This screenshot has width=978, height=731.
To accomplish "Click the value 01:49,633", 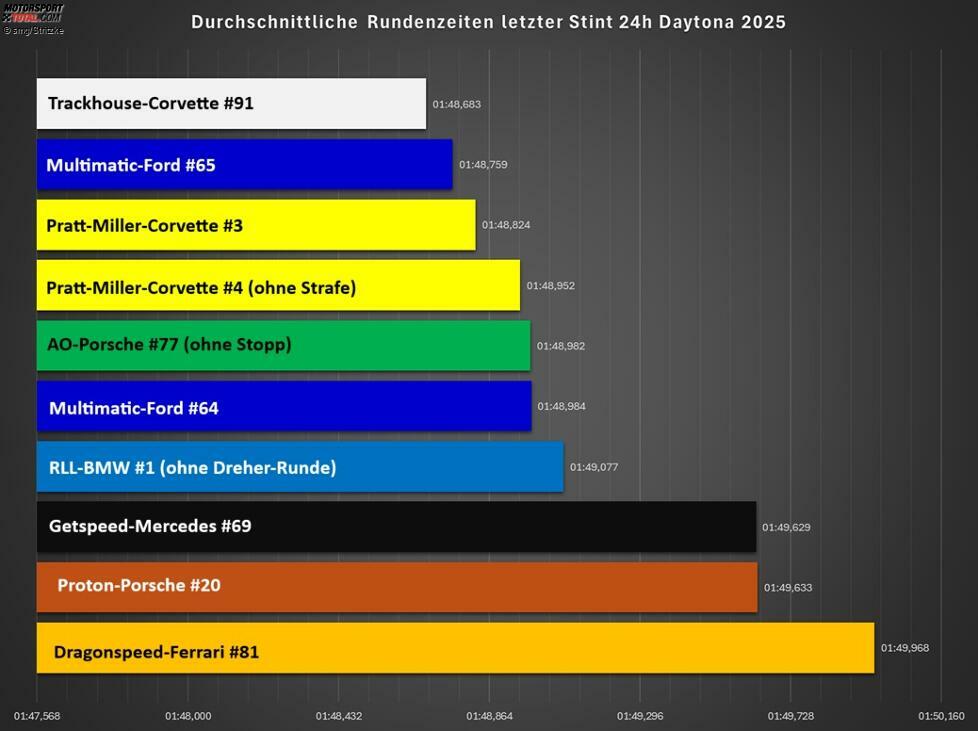I will coord(788,588).
